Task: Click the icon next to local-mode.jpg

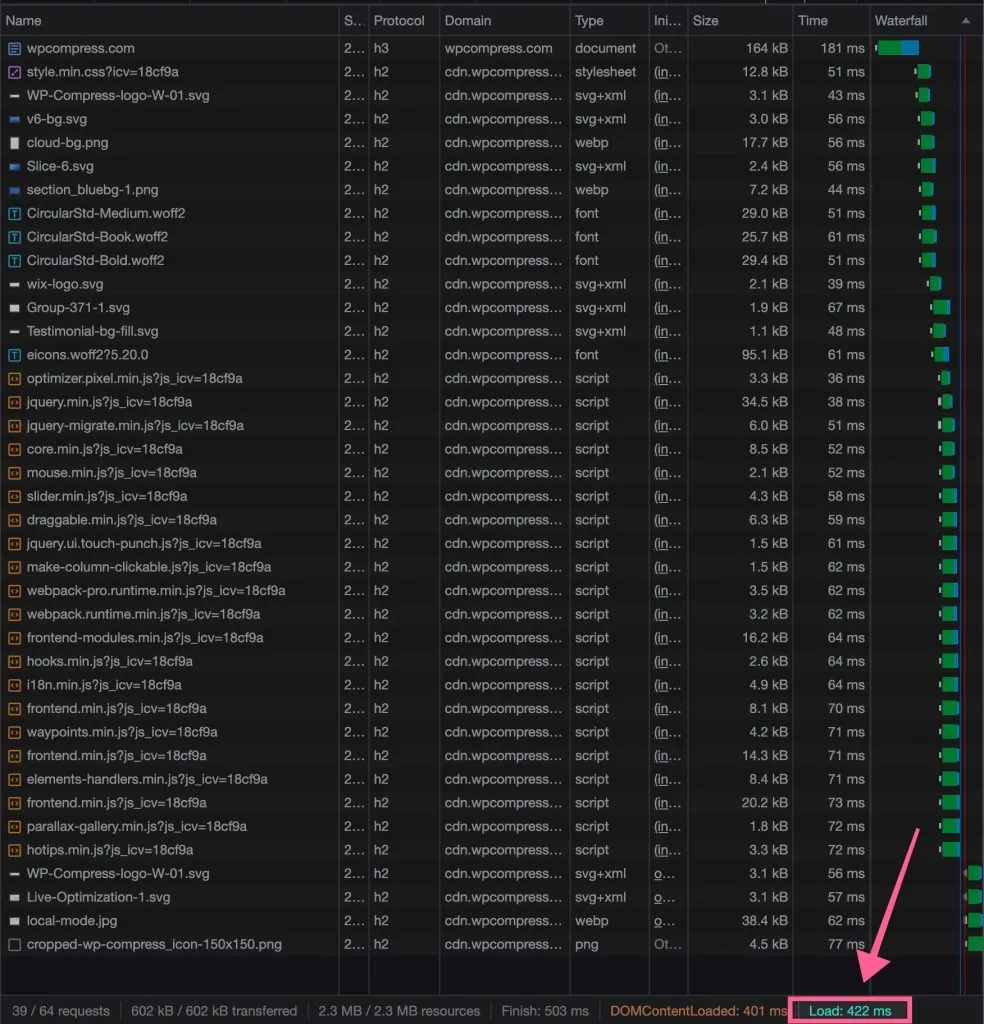Action: (x=14, y=921)
